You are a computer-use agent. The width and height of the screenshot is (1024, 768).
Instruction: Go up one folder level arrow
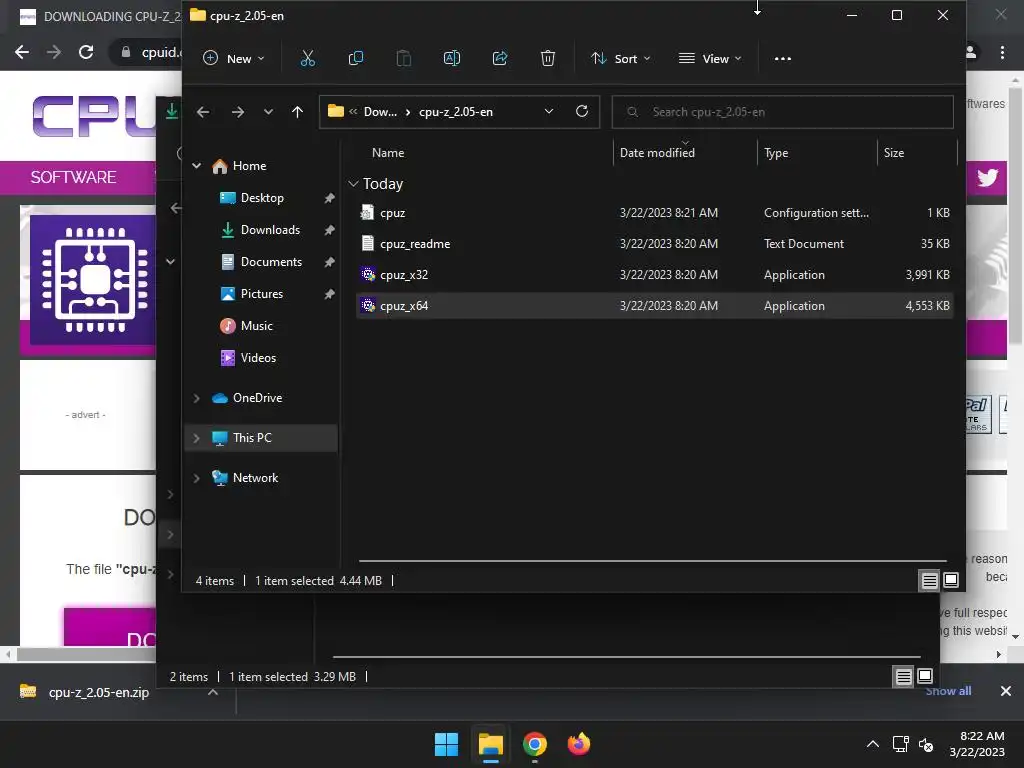[297, 112]
